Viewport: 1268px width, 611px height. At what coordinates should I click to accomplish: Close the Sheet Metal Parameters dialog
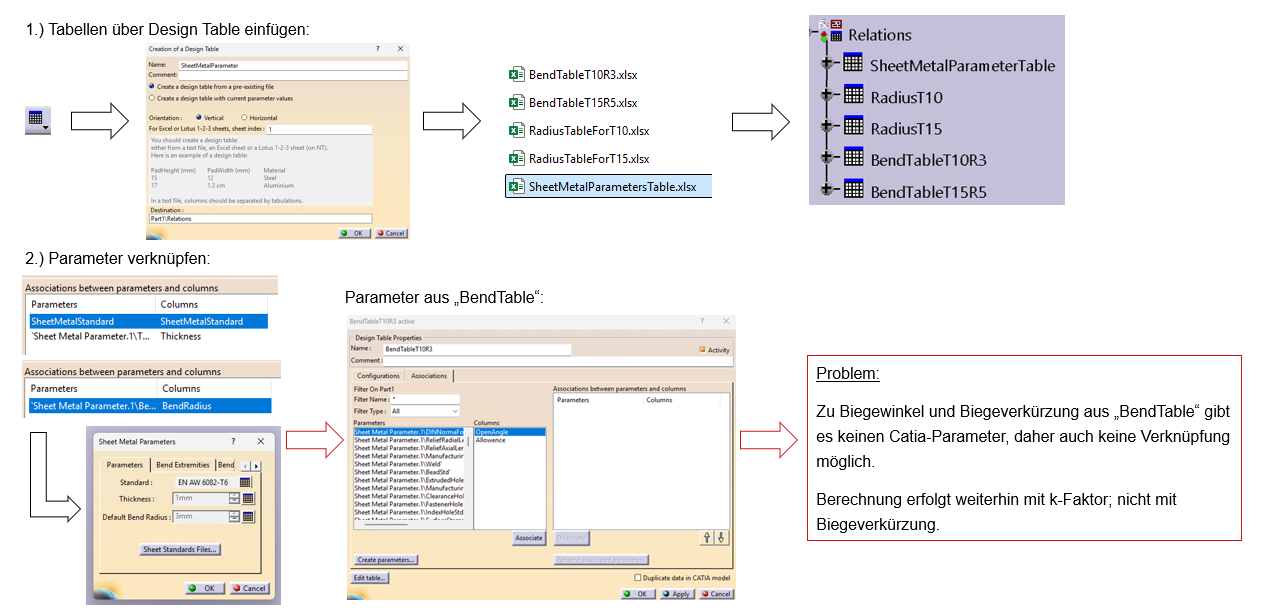(x=260, y=441)
